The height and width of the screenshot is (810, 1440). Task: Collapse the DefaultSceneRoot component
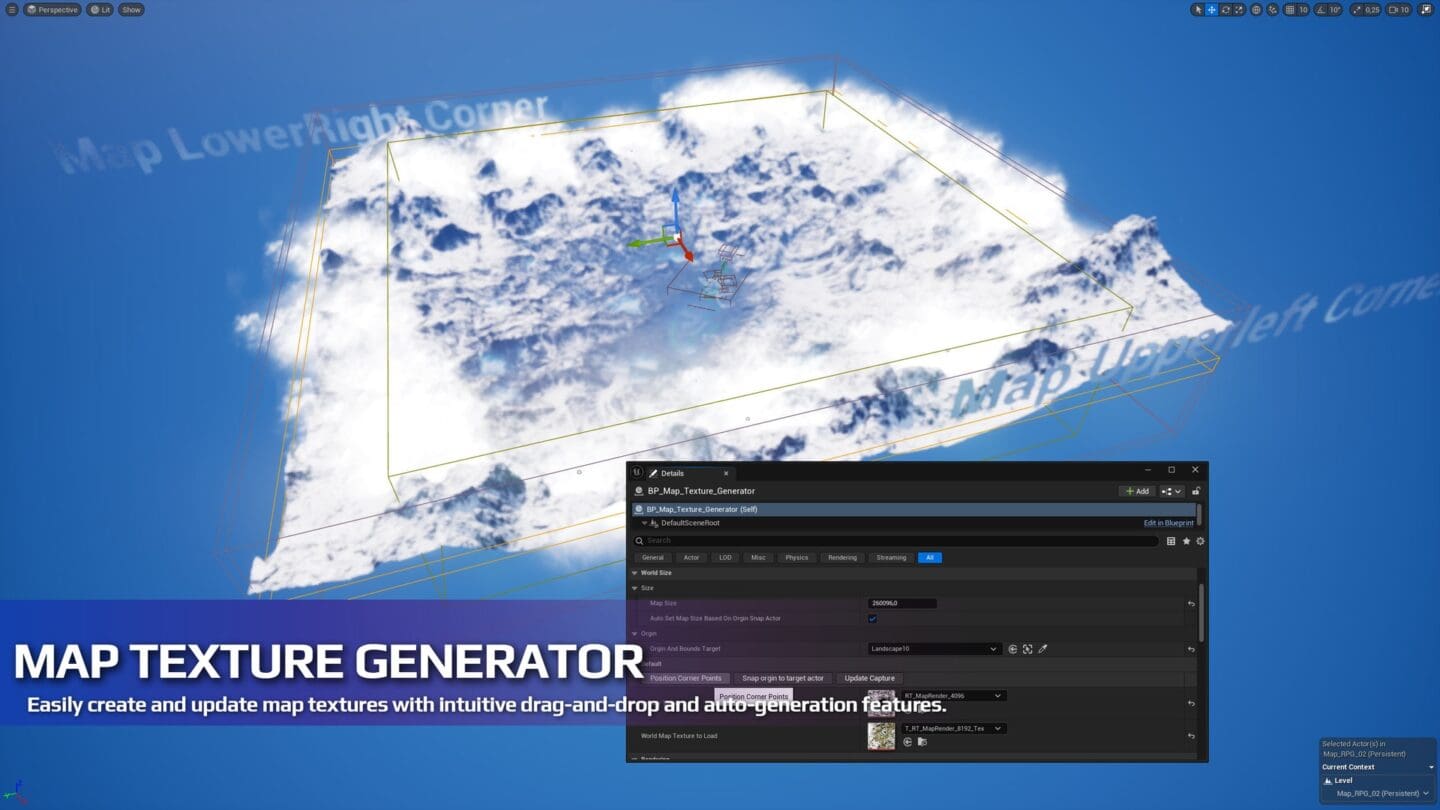point(644,523)
